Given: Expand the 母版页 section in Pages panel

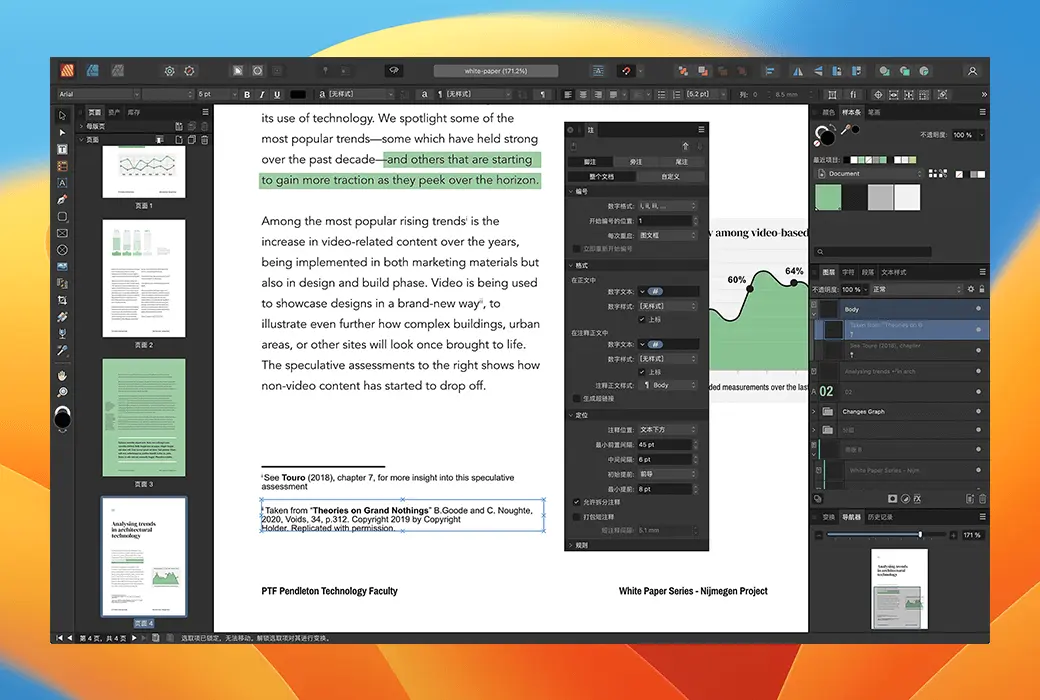Looking at the screenshot, I should pyautogui.click(x=82, y=125).
